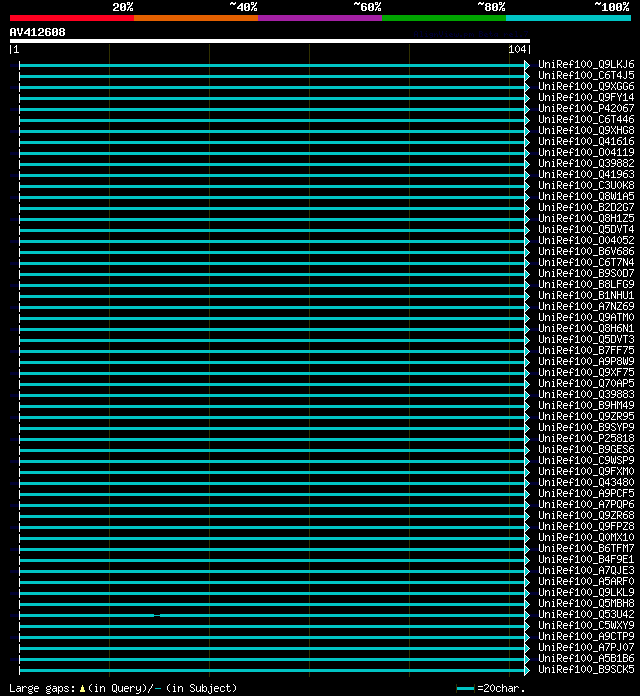Click the UniRef100_Q8H6N1 label
This screenshot has width=640, height=696.
[x=586, y=328]
